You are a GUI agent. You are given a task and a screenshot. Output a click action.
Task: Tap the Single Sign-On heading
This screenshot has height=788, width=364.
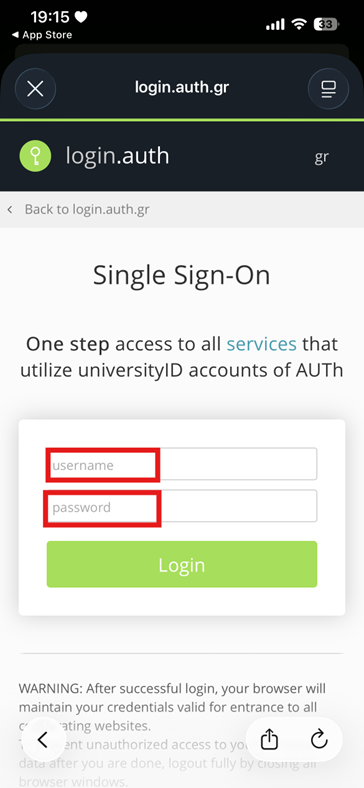[x=182, y=275]
